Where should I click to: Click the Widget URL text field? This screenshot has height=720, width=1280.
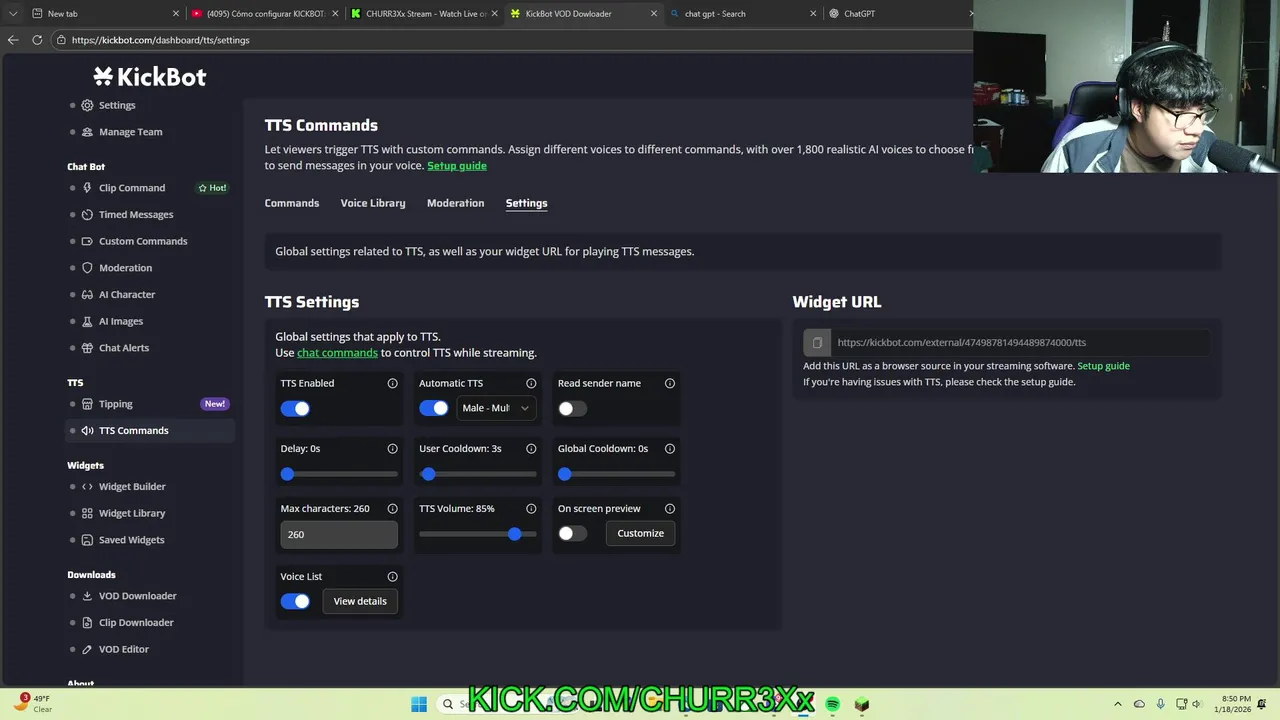click(1020, 343)
